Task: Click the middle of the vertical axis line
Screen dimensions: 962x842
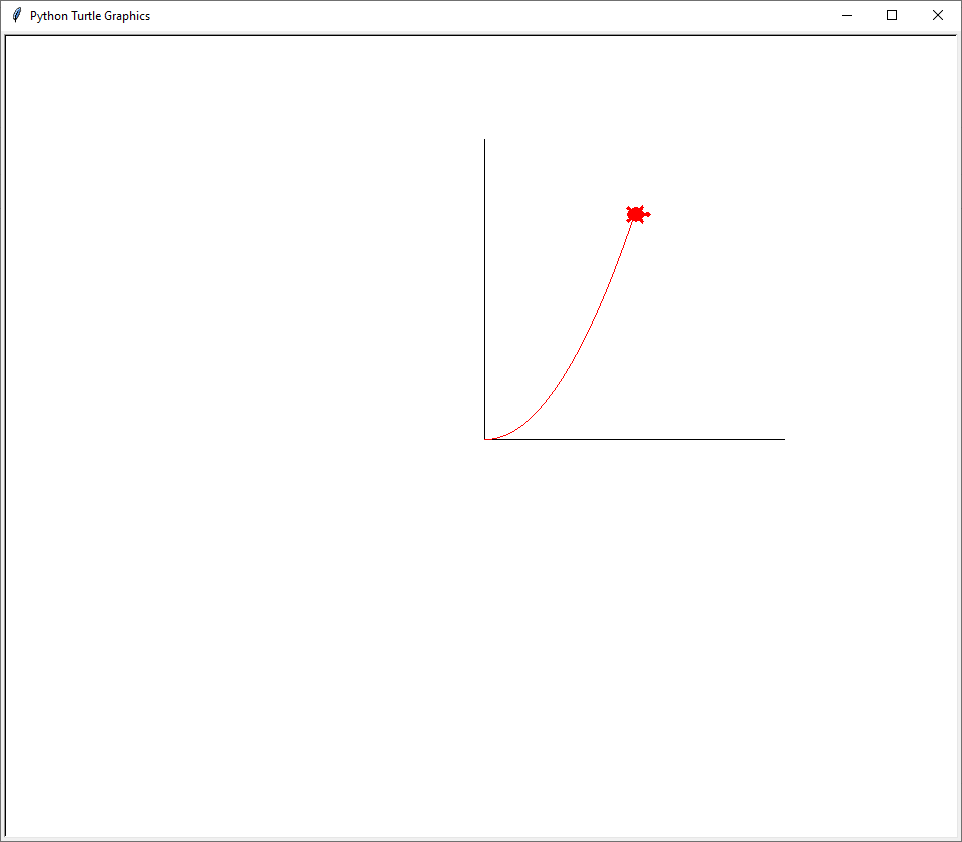Action: click(x=485, y=290)
